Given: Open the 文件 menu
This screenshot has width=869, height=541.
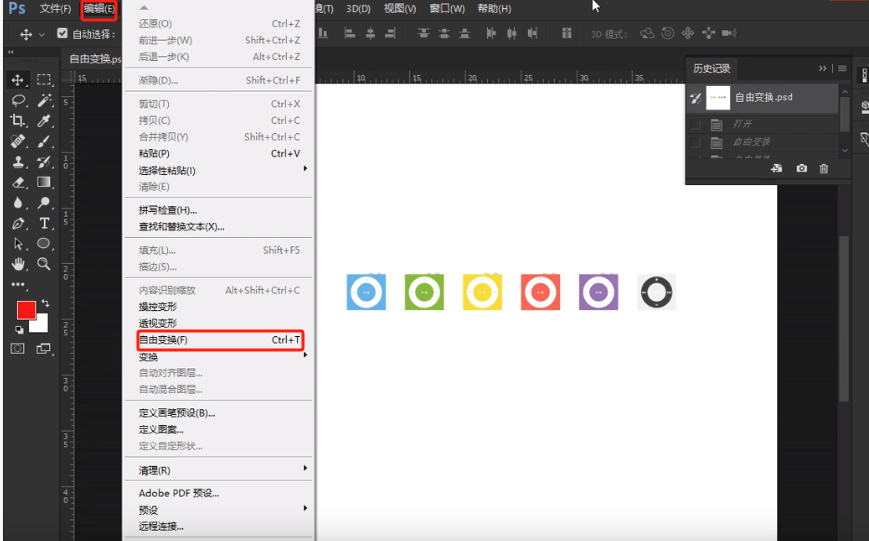Looking at the screenshot, I should tap(55, 9).
